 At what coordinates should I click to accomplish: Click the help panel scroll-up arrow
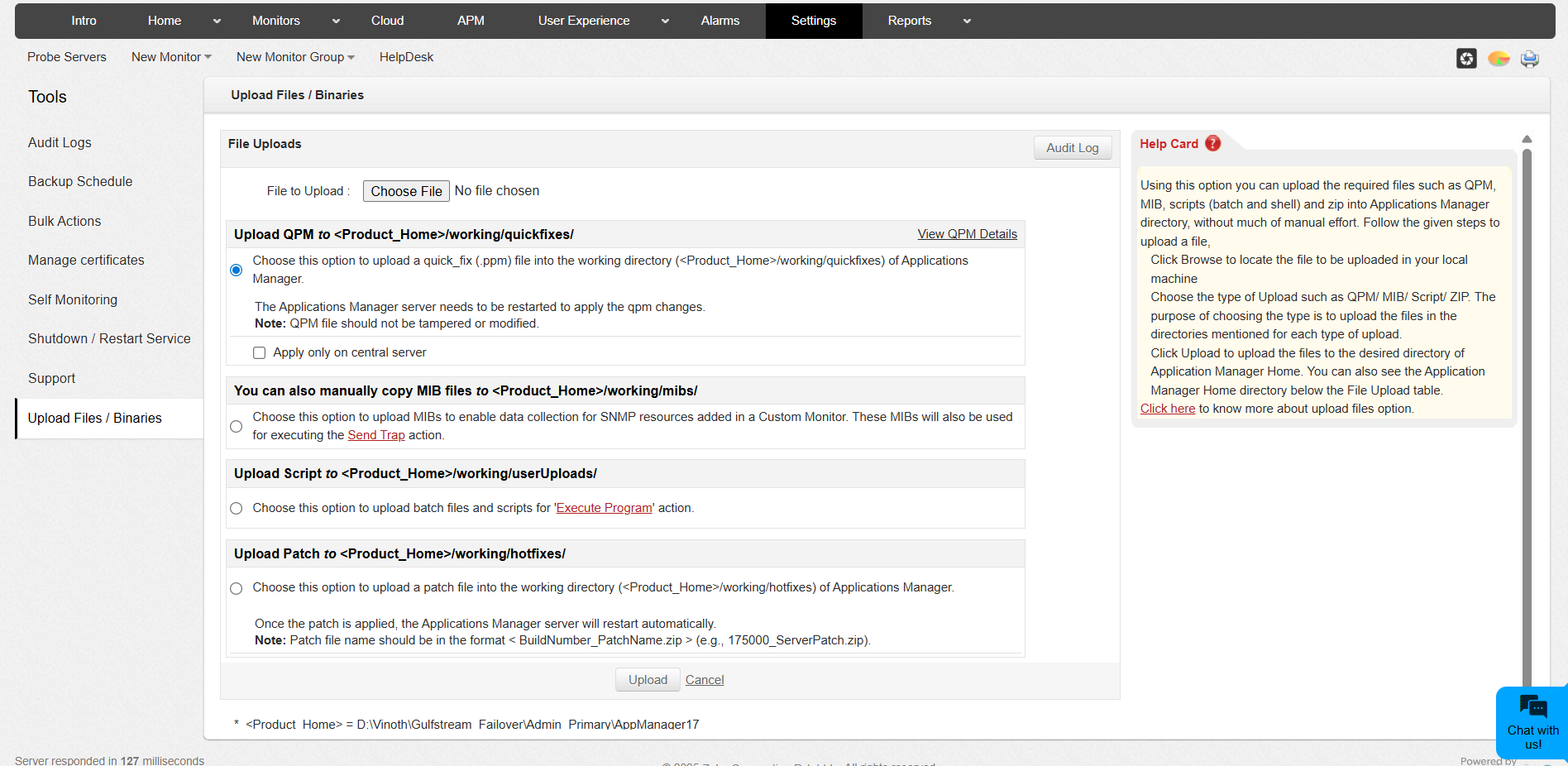coord(1527,139)
